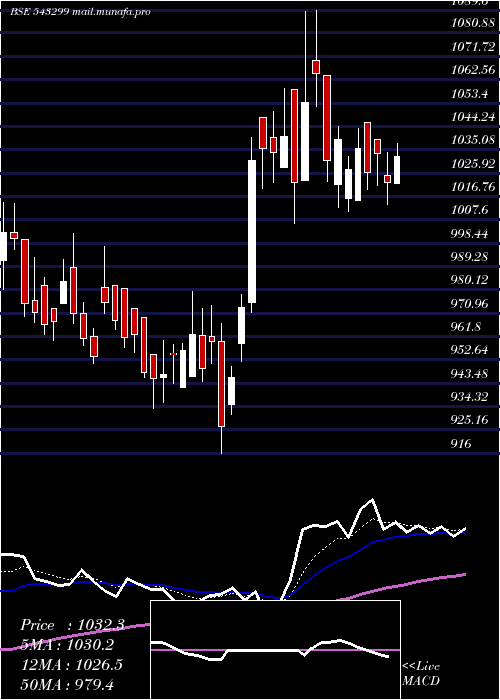Click the 1080.88 price axis label

pyautogui.click(x=473, y=23)
